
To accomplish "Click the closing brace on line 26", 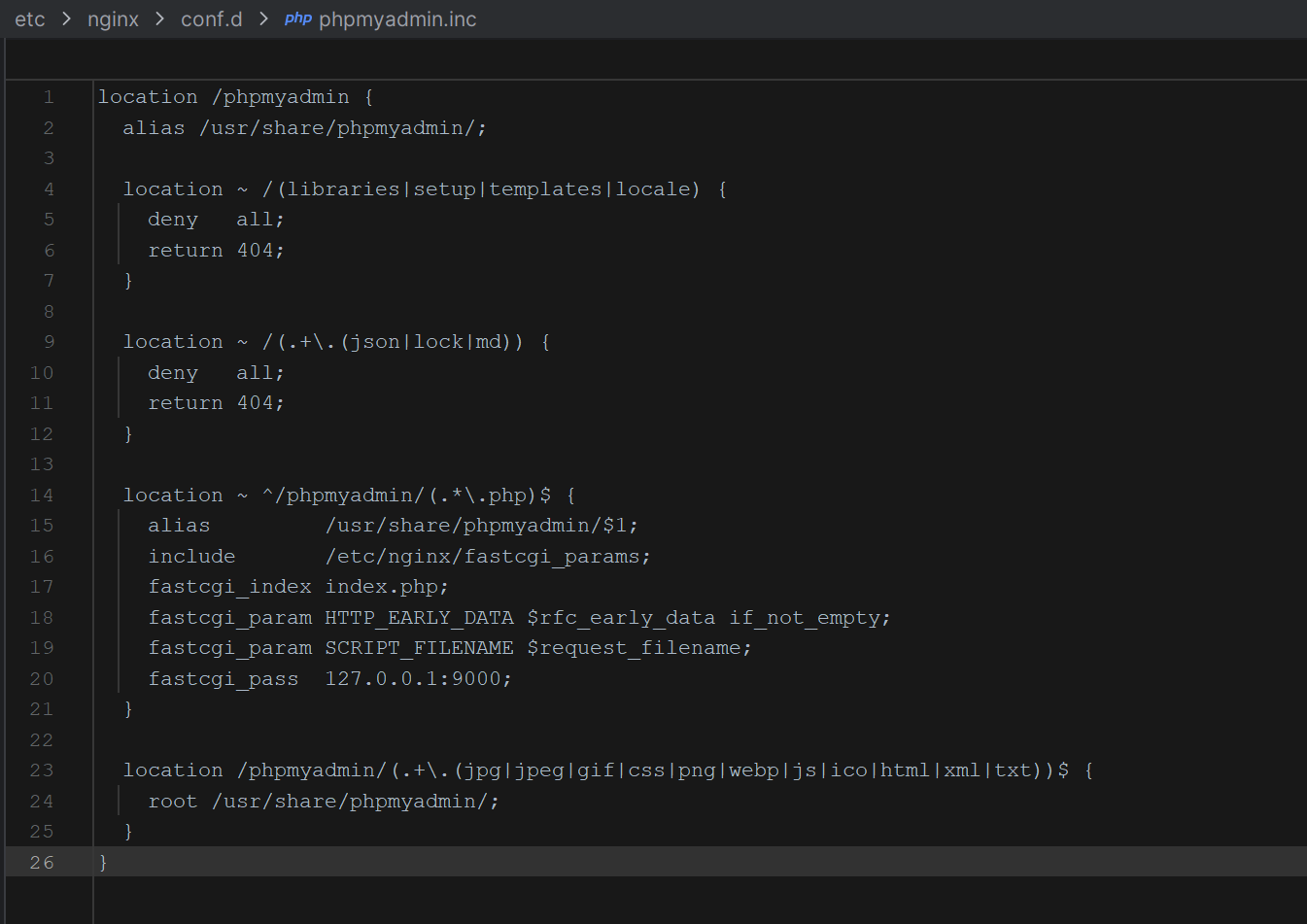I will tap(103, 863).
